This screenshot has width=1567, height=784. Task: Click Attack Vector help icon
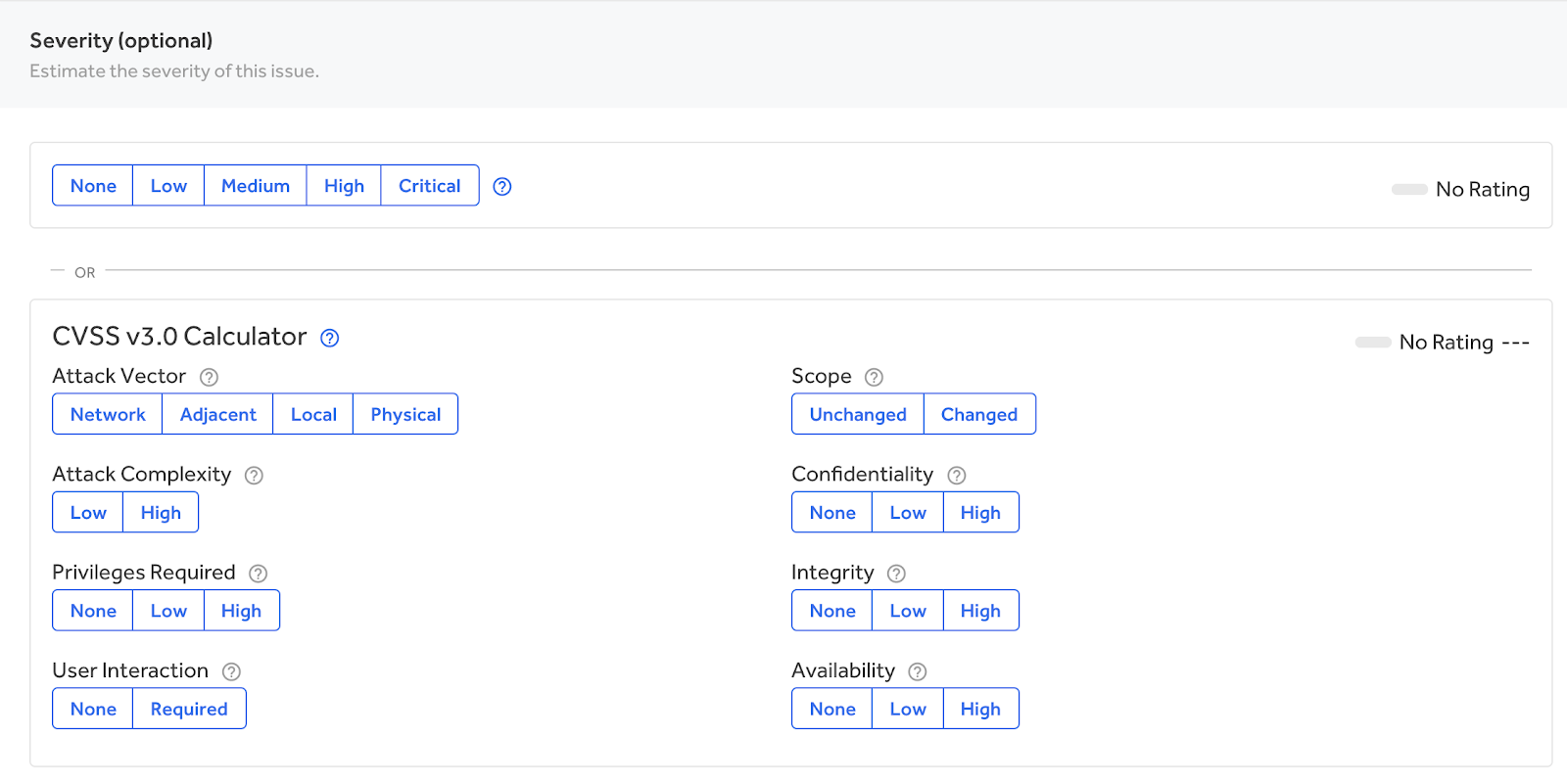coord(209,377)
